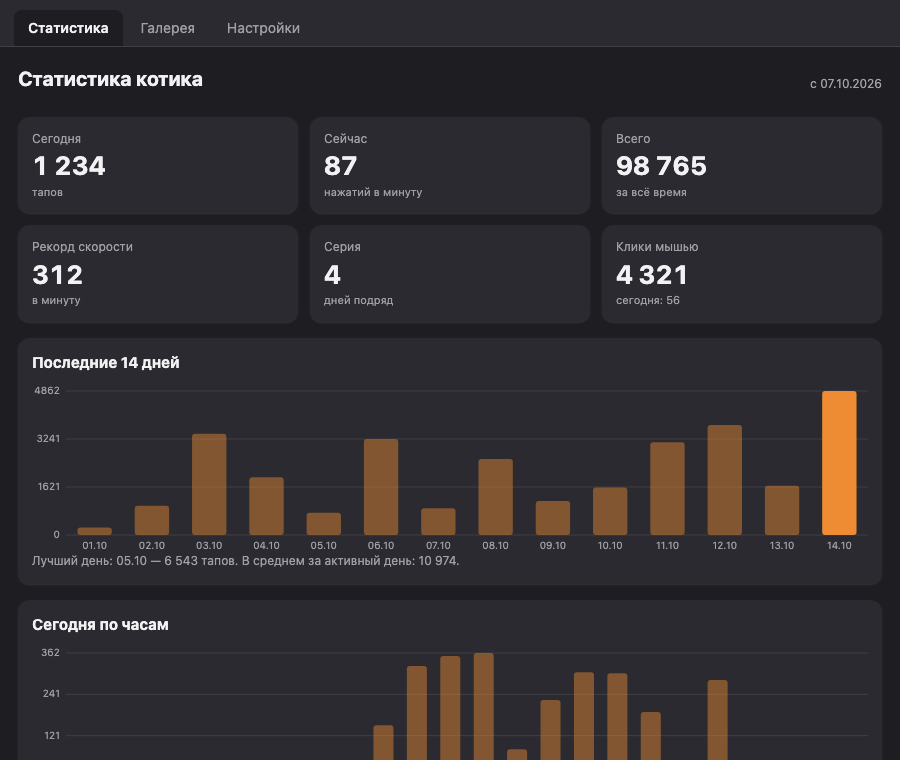Select the Сегодня card showing 1 234 тапов
Screen dimensions: 900x760
(158, 166)
